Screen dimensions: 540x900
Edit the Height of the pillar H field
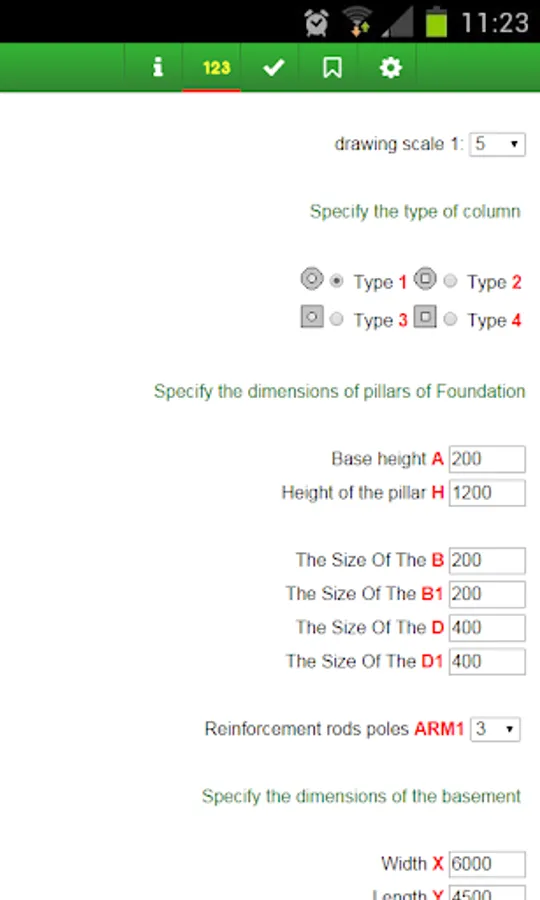pos(487,493)
